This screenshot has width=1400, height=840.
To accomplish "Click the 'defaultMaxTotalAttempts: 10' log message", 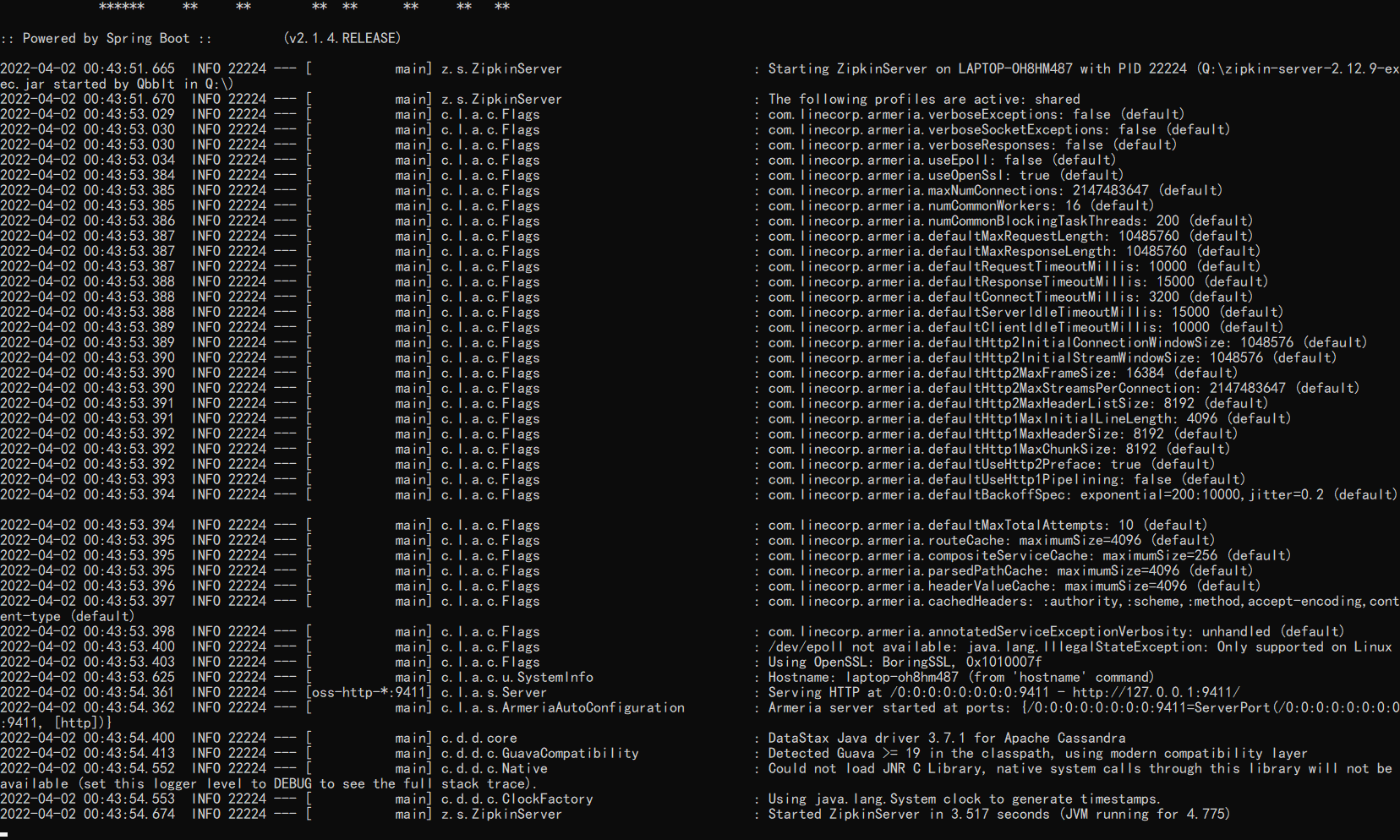I will [x=987, y=525].
